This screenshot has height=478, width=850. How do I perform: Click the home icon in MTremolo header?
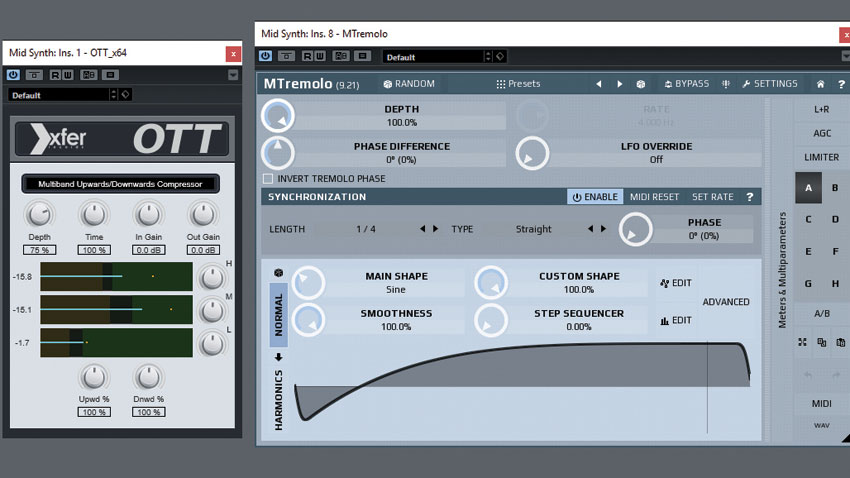tap(820, 84)
